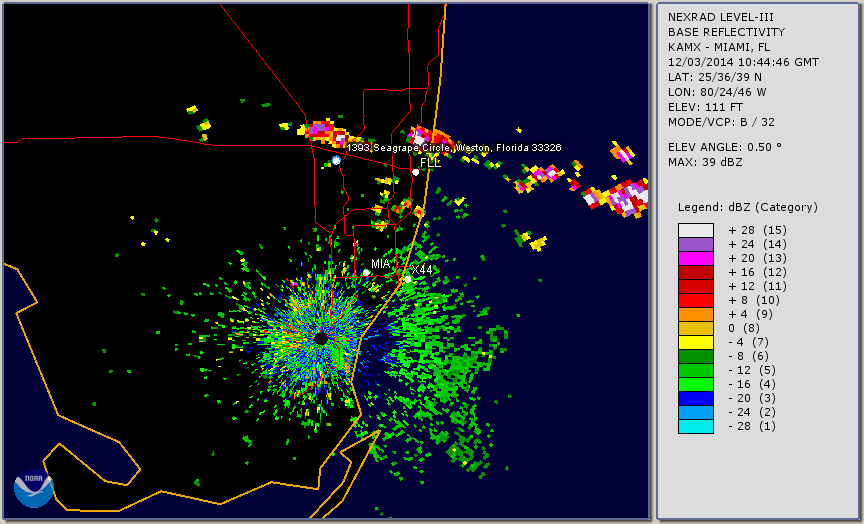Image resolution: width=864 pixels, height=524 pixels.
Task: Click the Legend: dBZ (Category) heading
Action: tap(748, 207)
